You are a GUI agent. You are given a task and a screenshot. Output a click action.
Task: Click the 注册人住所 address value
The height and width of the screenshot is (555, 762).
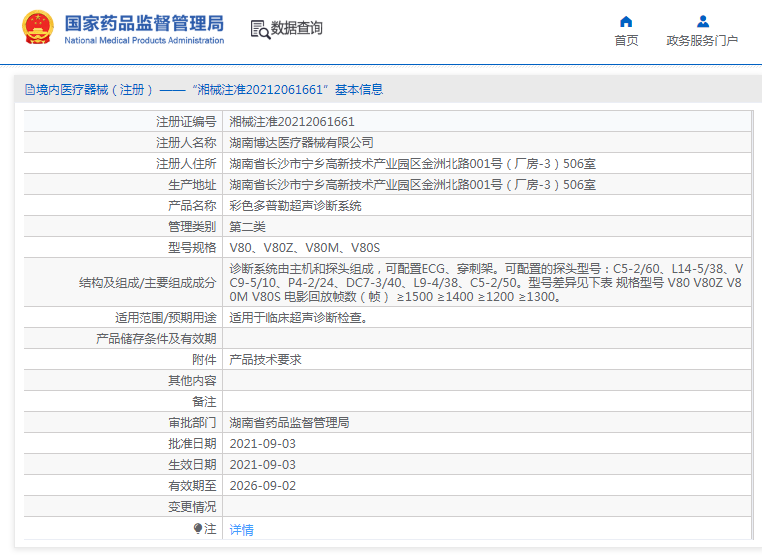pyautogui.click(x=413, y=163)
